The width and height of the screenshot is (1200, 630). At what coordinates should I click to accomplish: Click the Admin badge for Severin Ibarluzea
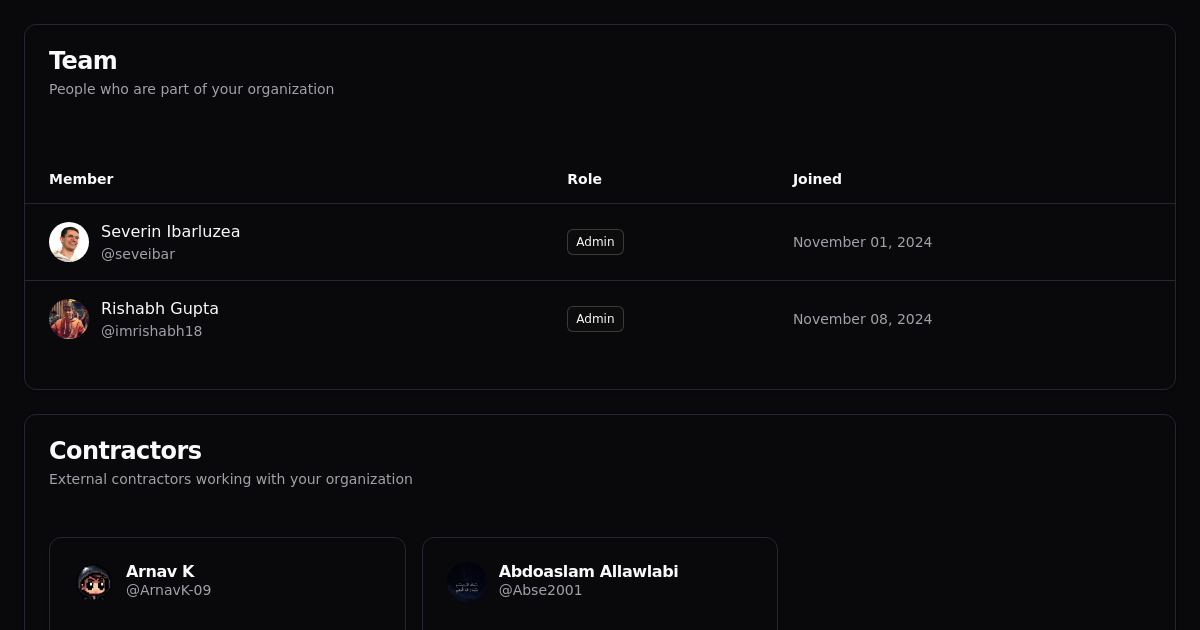[x=595, y=242]
